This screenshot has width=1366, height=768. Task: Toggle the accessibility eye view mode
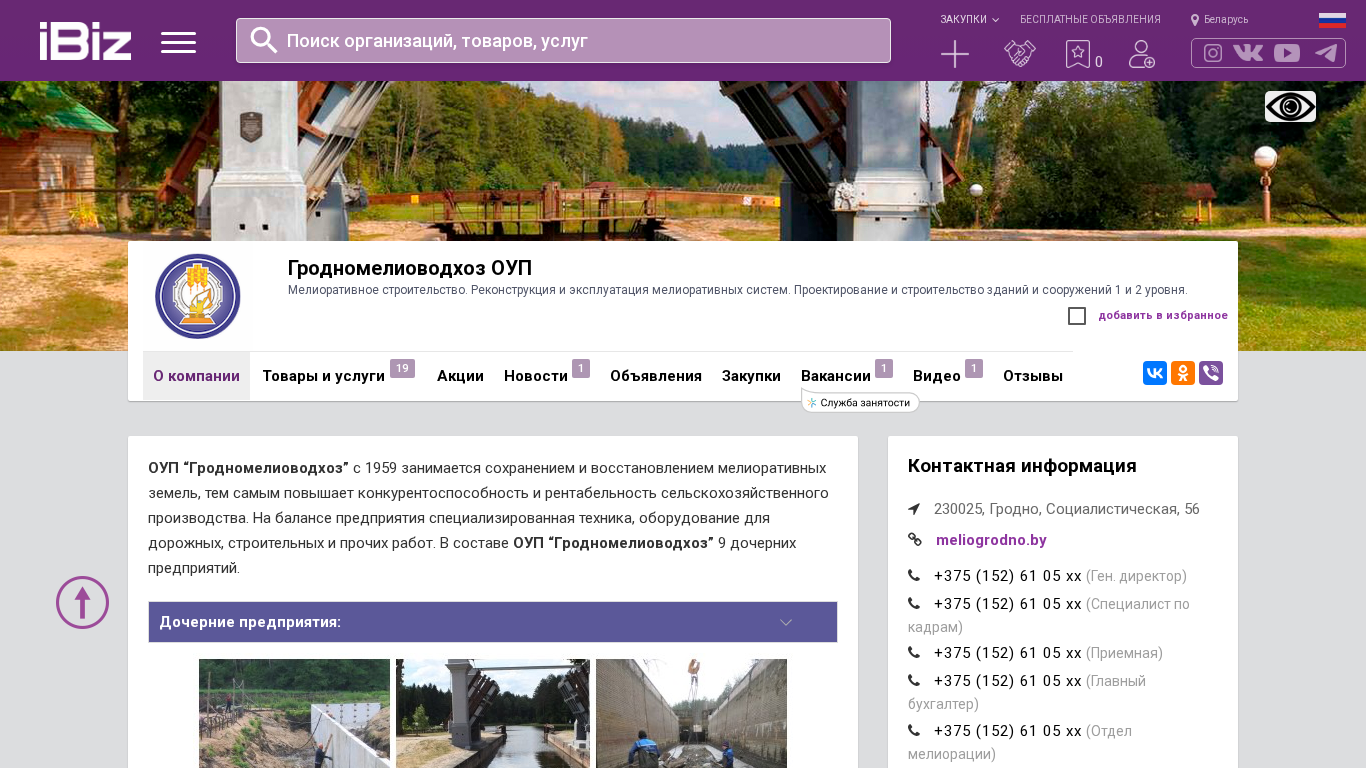coord(1290,106)
